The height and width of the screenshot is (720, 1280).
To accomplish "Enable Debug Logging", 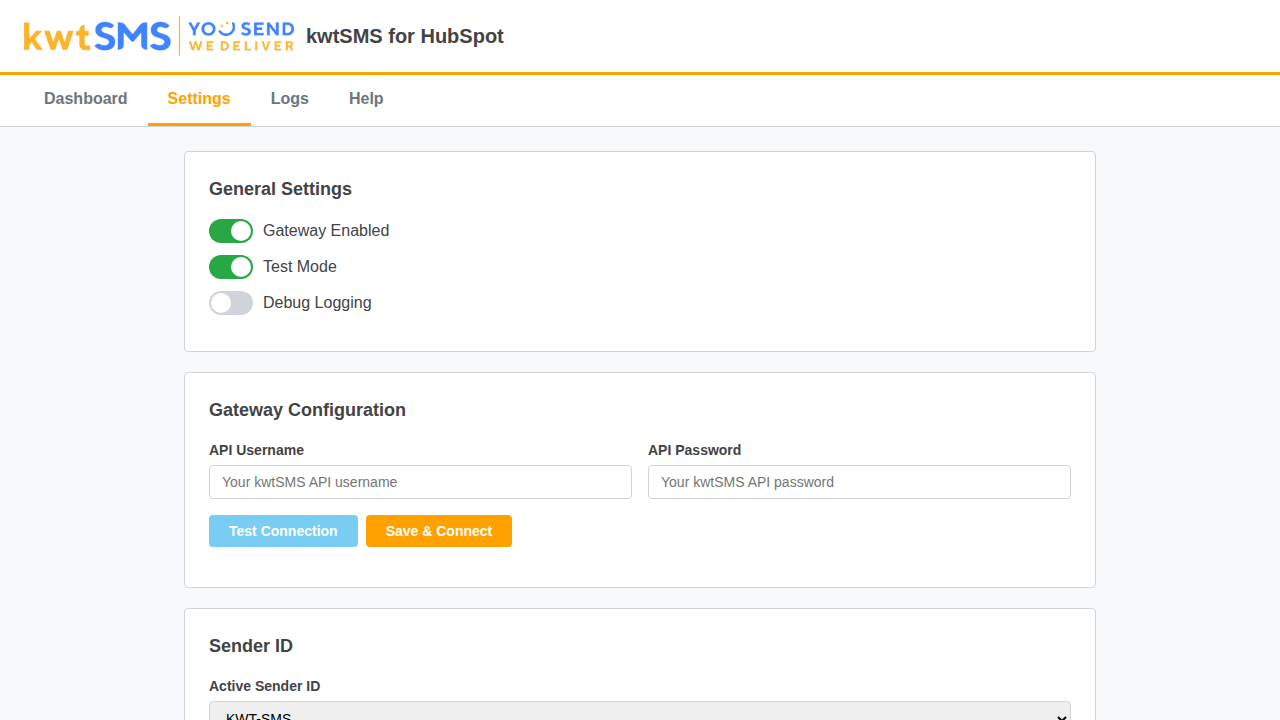I will 231,303.
